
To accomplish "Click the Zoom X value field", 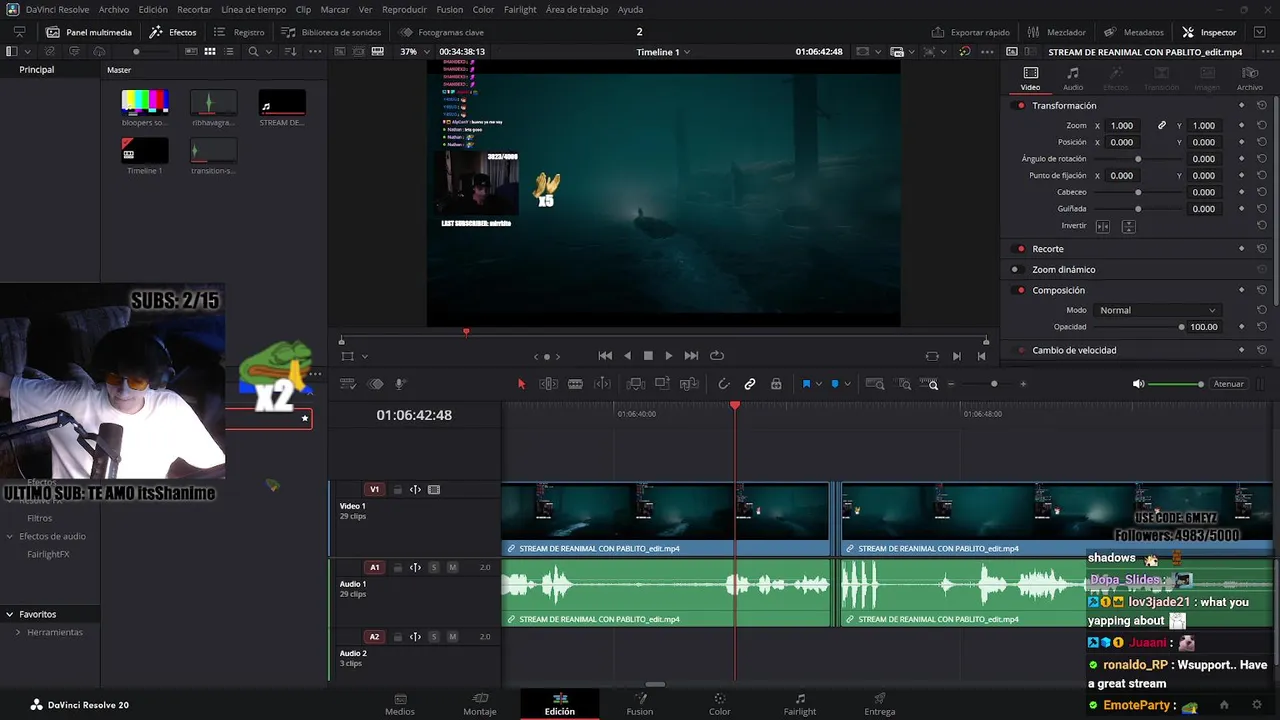I will [x=1122, y=126].
